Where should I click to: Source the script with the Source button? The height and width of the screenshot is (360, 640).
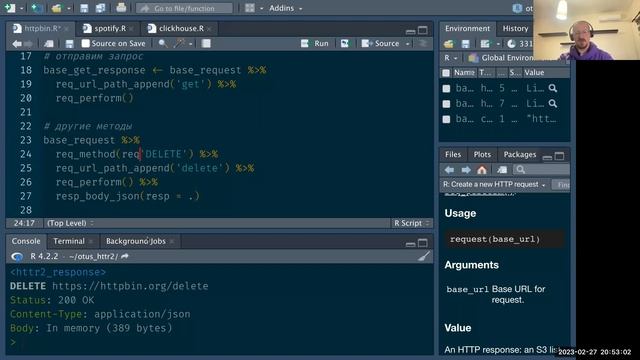tap(380, 43)
